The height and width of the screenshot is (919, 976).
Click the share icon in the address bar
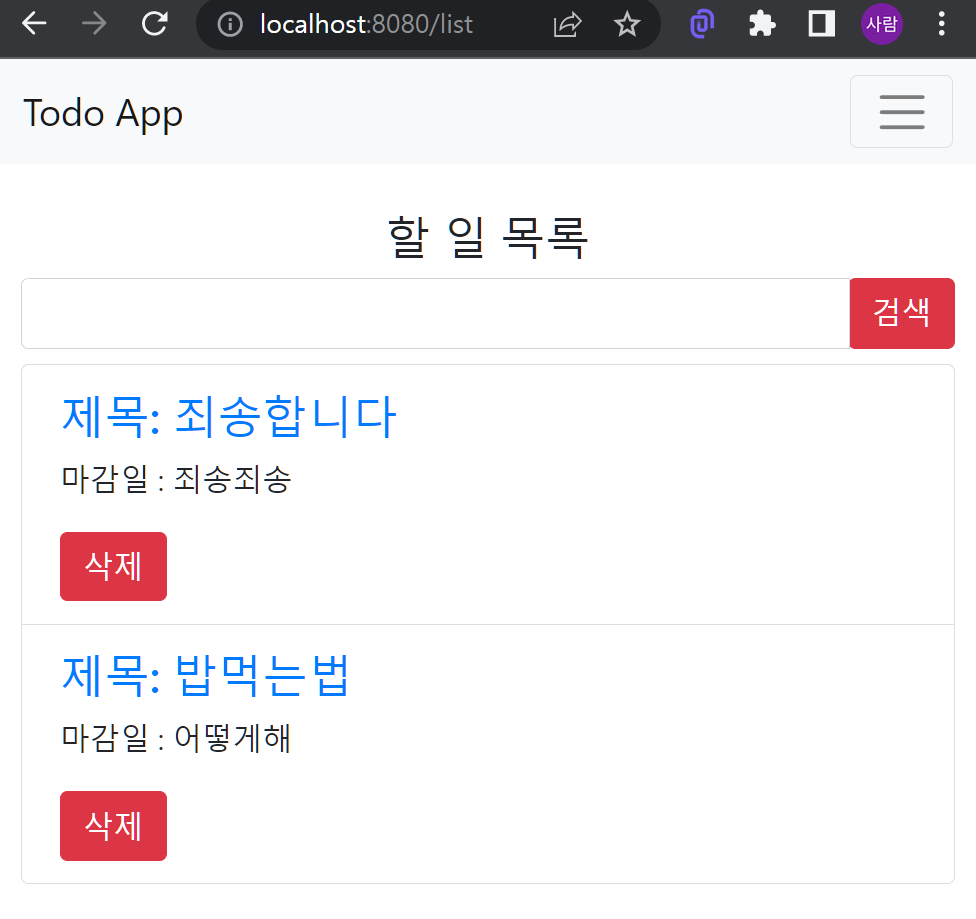pos(567,23)
